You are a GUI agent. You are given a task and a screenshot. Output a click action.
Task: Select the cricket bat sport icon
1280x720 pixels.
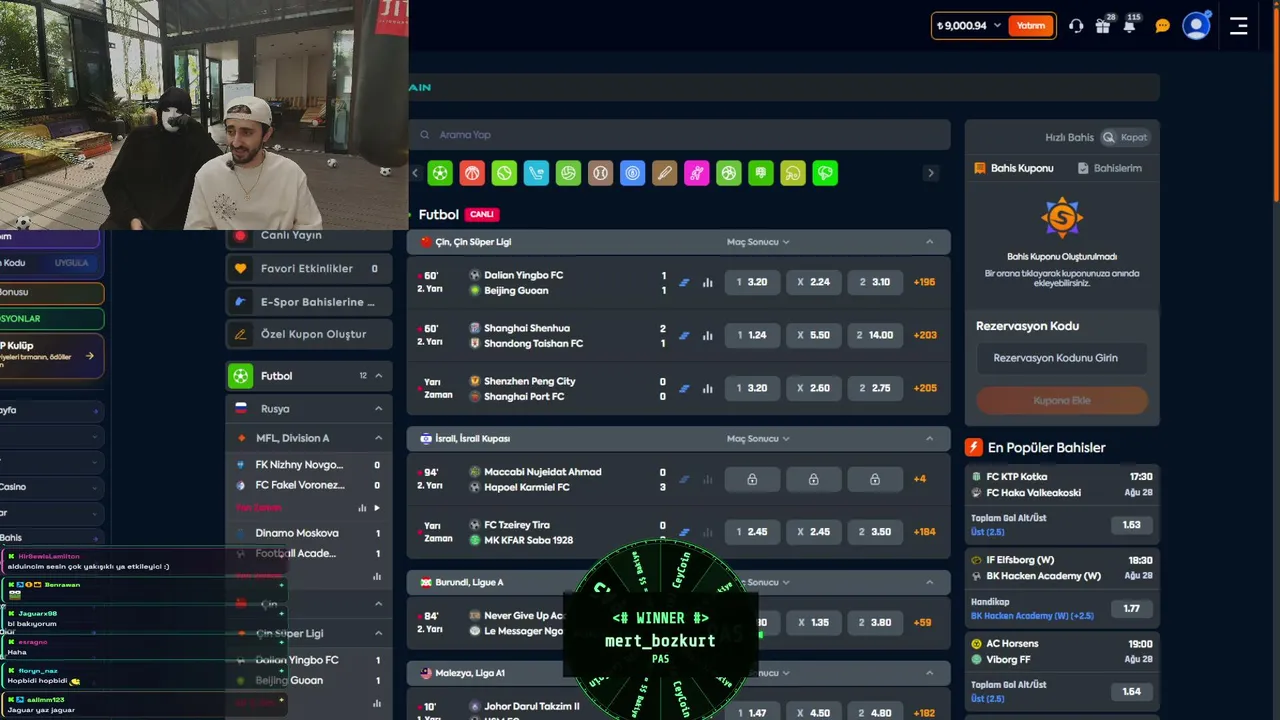click(664, 173)
